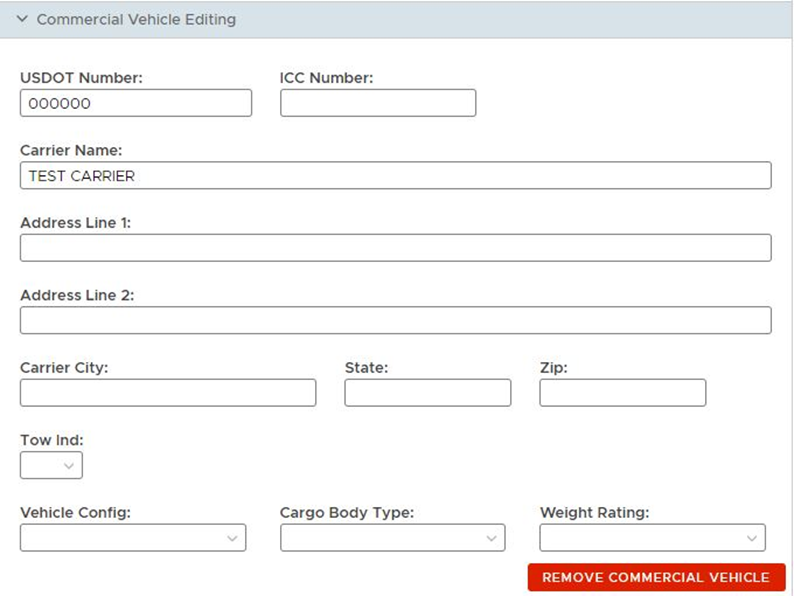Expand the Cargo Body Type dropdown
Image resolution: width=794 pixels, height=596 pixels.
(392, 537)
